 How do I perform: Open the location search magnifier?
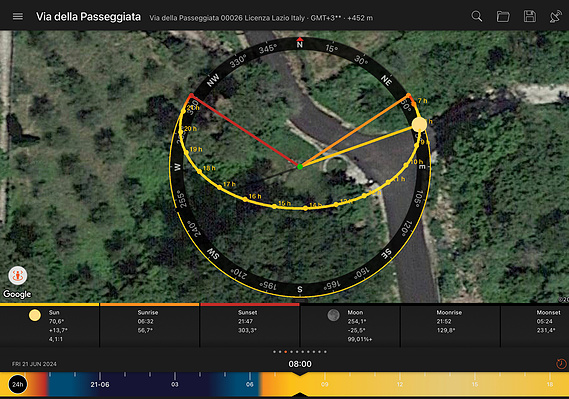click(x=476, y=16)
